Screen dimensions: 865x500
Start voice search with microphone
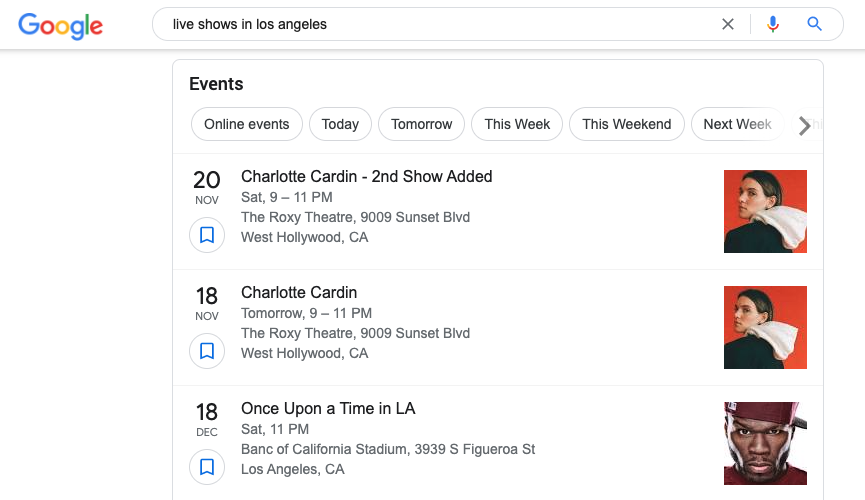coord(772,24)
